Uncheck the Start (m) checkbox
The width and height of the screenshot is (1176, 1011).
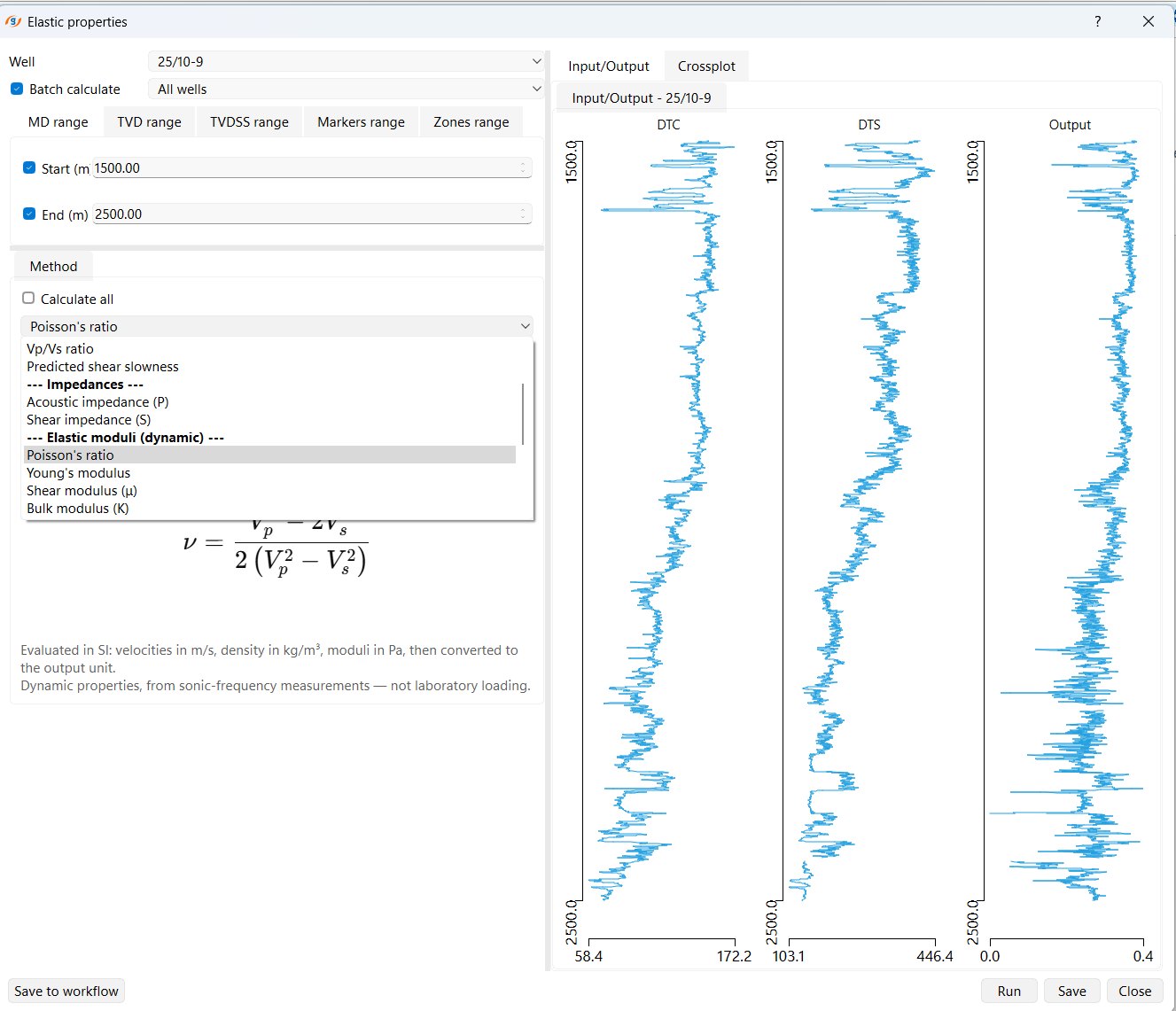(x=29, y=167)
